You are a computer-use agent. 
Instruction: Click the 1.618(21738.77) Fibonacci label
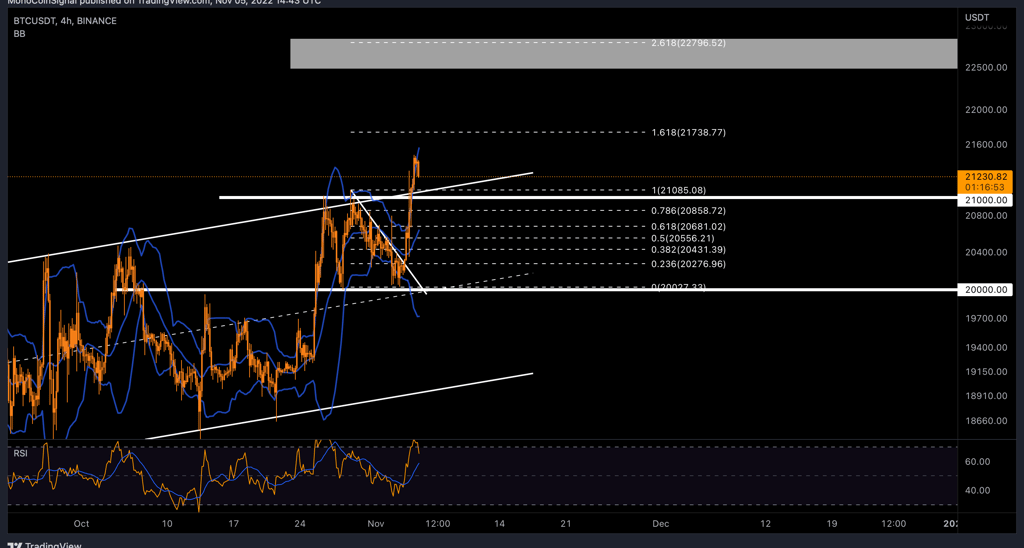coord(688,133)
